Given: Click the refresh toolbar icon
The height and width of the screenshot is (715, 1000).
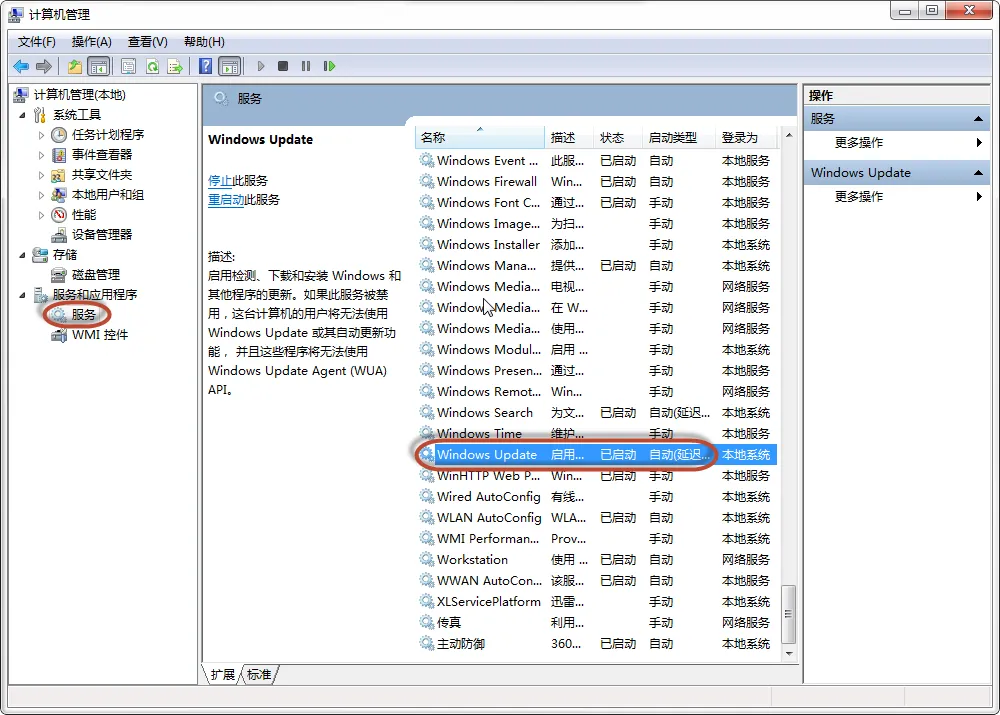Looking at the screenshot, I should [x=152, y=66].
